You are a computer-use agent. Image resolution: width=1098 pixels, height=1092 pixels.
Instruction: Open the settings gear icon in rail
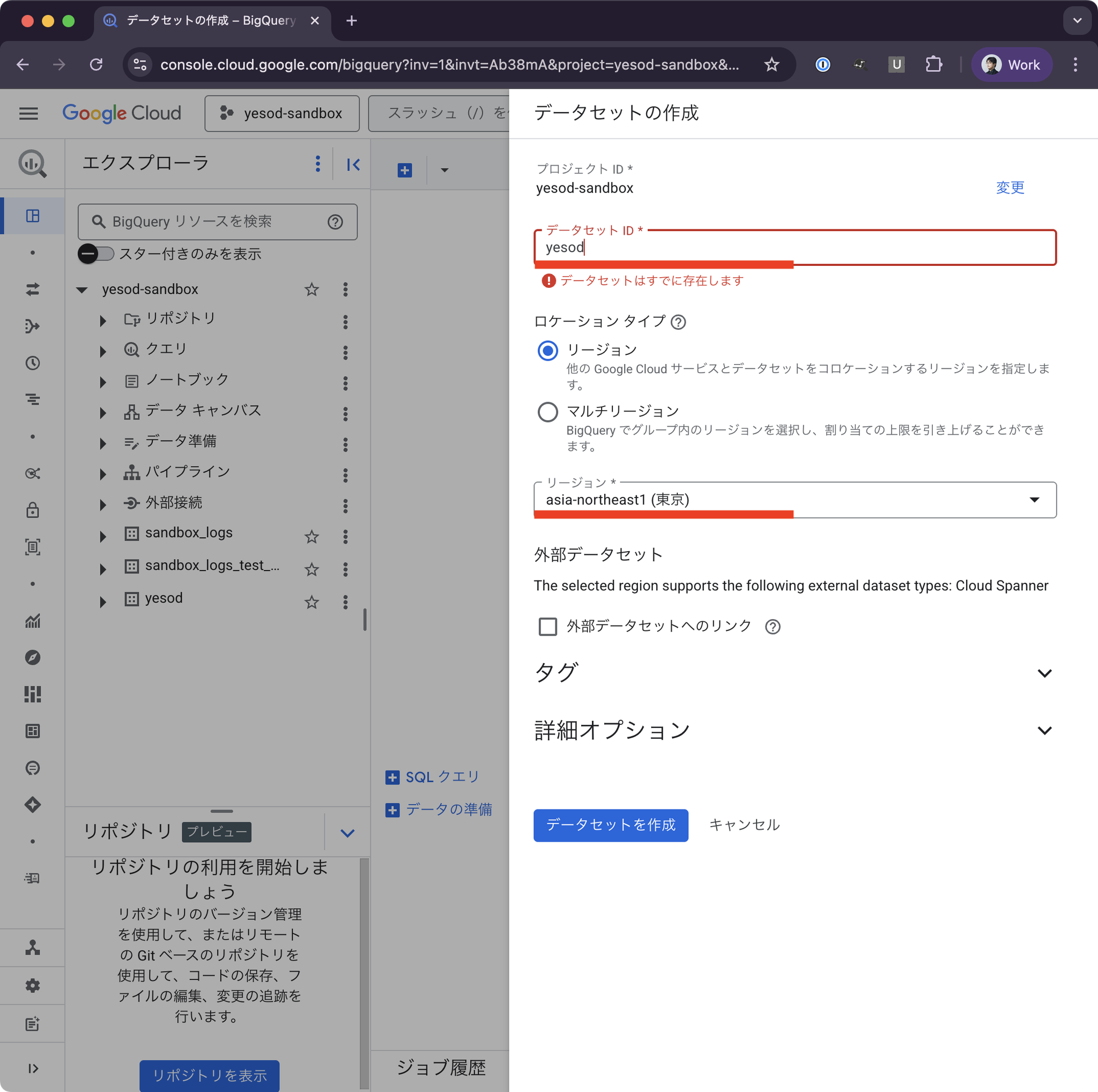coord(32,985)
